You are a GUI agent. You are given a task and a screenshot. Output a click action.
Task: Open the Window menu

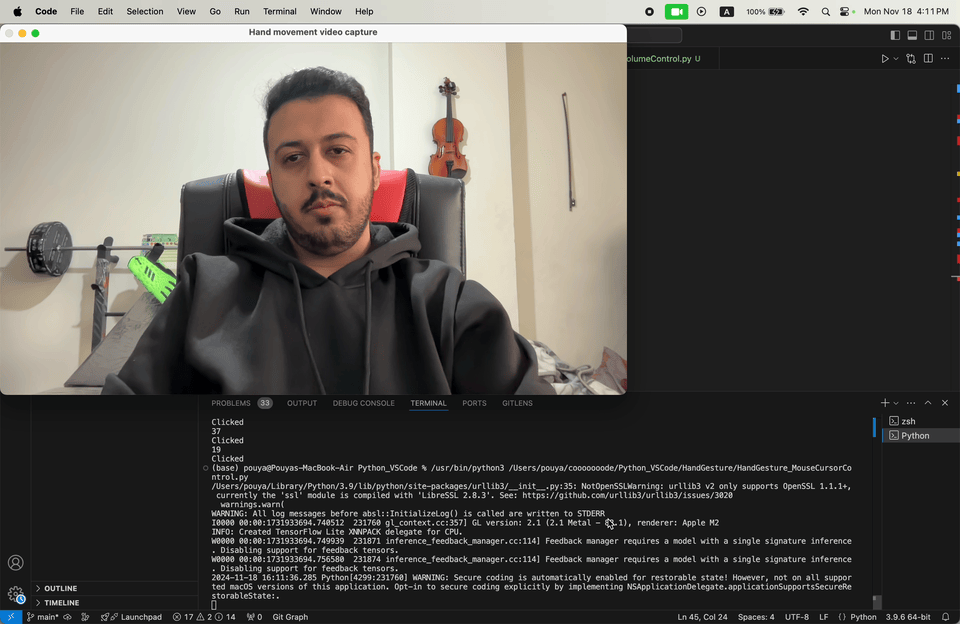326,12
